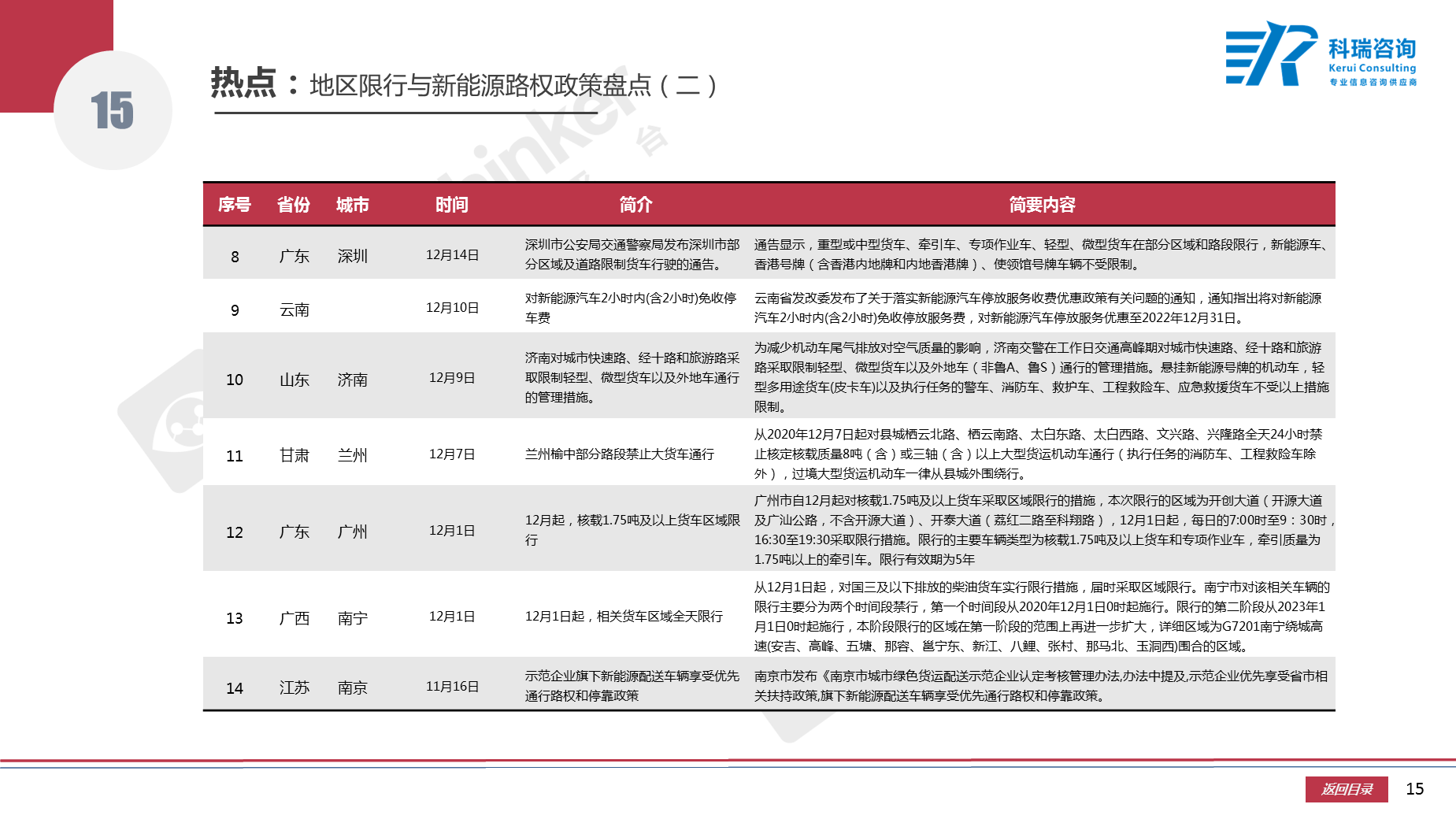The image size is (1456, 819).
Task: Select the row number 10 cell
Action: pyautogui.click(x=235, y=380)
